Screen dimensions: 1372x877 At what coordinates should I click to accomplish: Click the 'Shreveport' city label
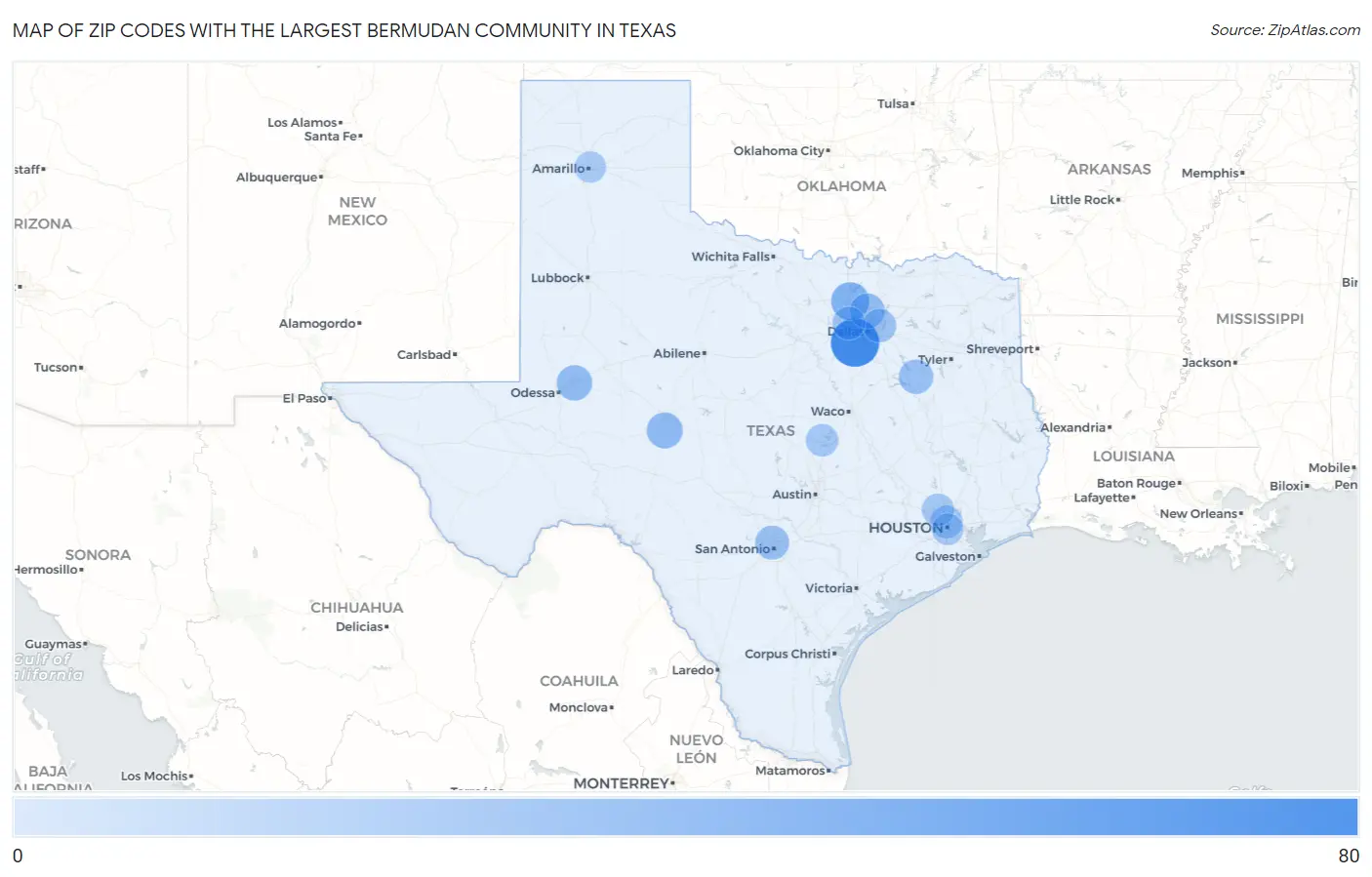point(1000,349)
